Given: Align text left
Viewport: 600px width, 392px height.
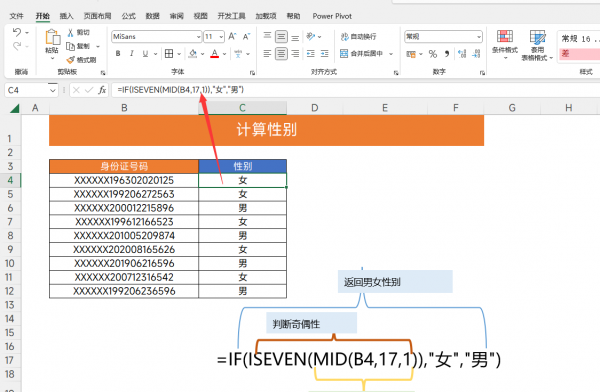Looking at the screenshot, I should click(267, 54).
